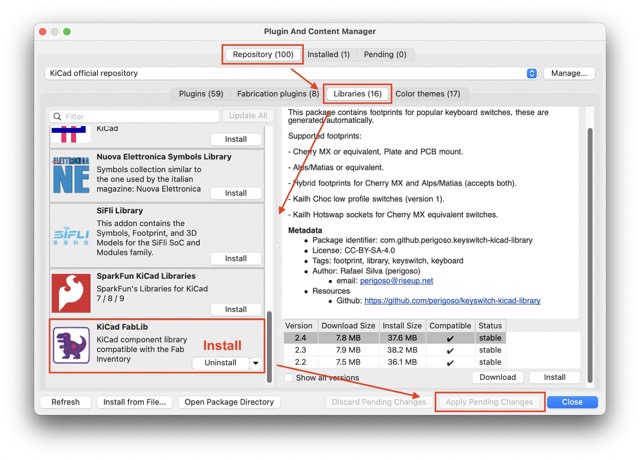Open the Libraries (16) tab

[358, 94]
